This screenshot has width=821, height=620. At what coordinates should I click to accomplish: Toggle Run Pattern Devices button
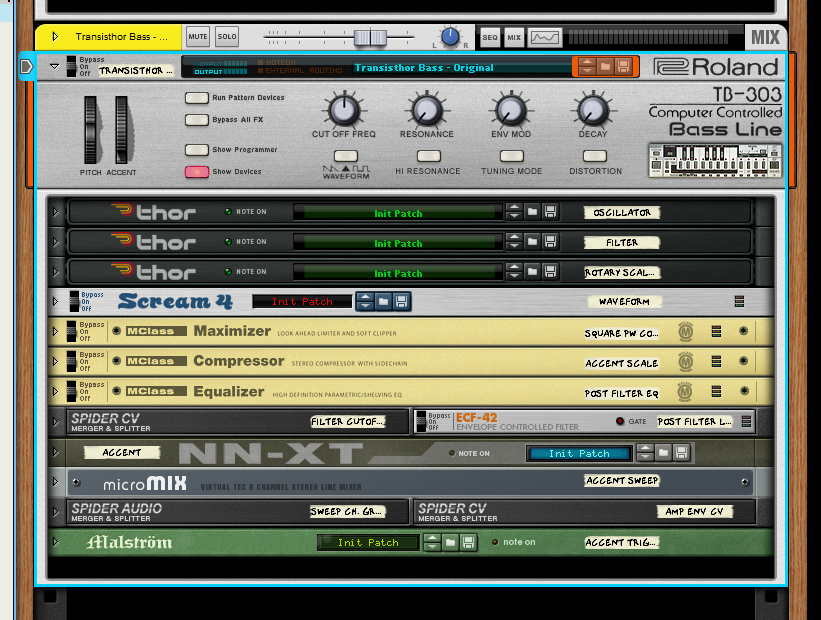click(x=197, y=98)
